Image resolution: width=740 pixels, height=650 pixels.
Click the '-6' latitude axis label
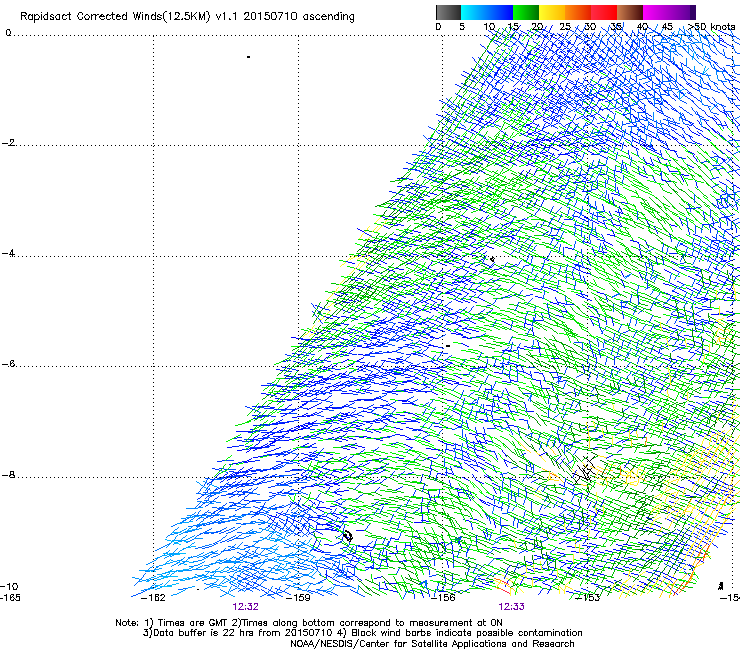click(x=8, y=364)
